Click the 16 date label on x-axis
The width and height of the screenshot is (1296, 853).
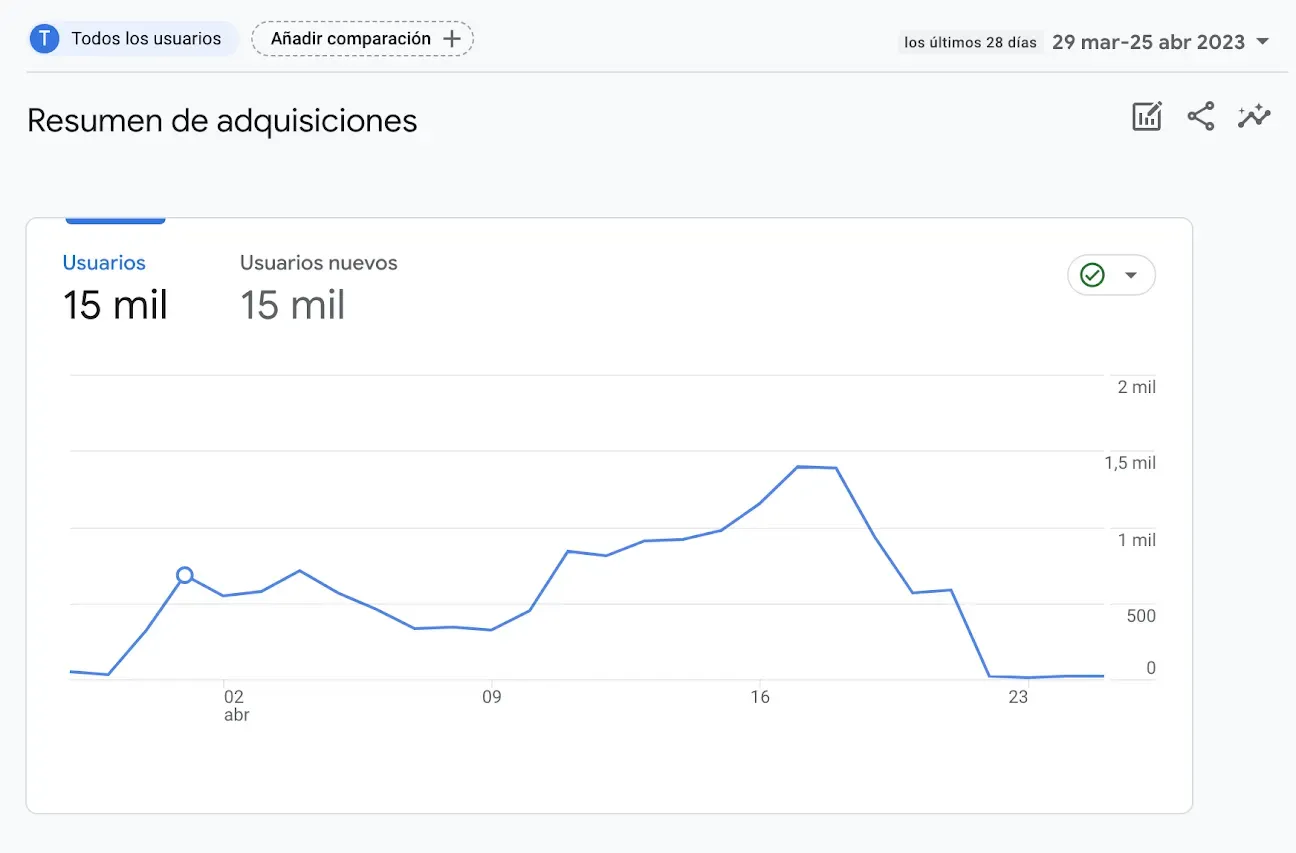[x=760, y=697]
